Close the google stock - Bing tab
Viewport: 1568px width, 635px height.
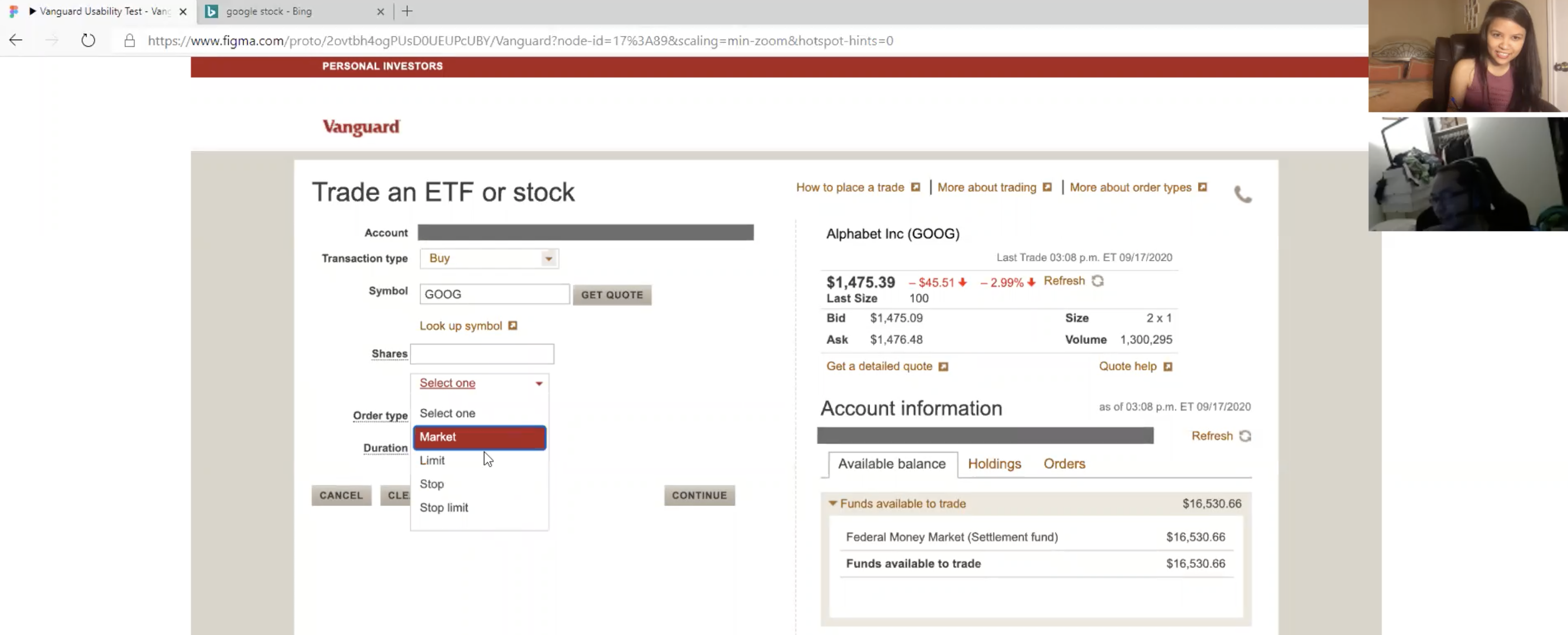[x=380, y=11]
